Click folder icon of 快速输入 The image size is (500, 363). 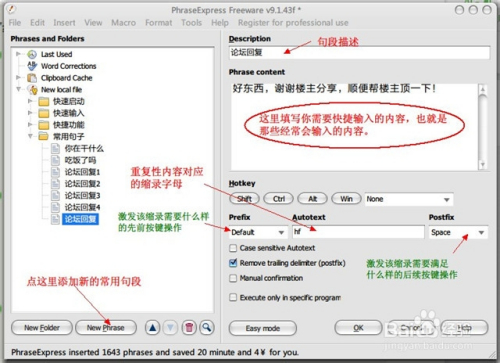(x=44, y=113)
